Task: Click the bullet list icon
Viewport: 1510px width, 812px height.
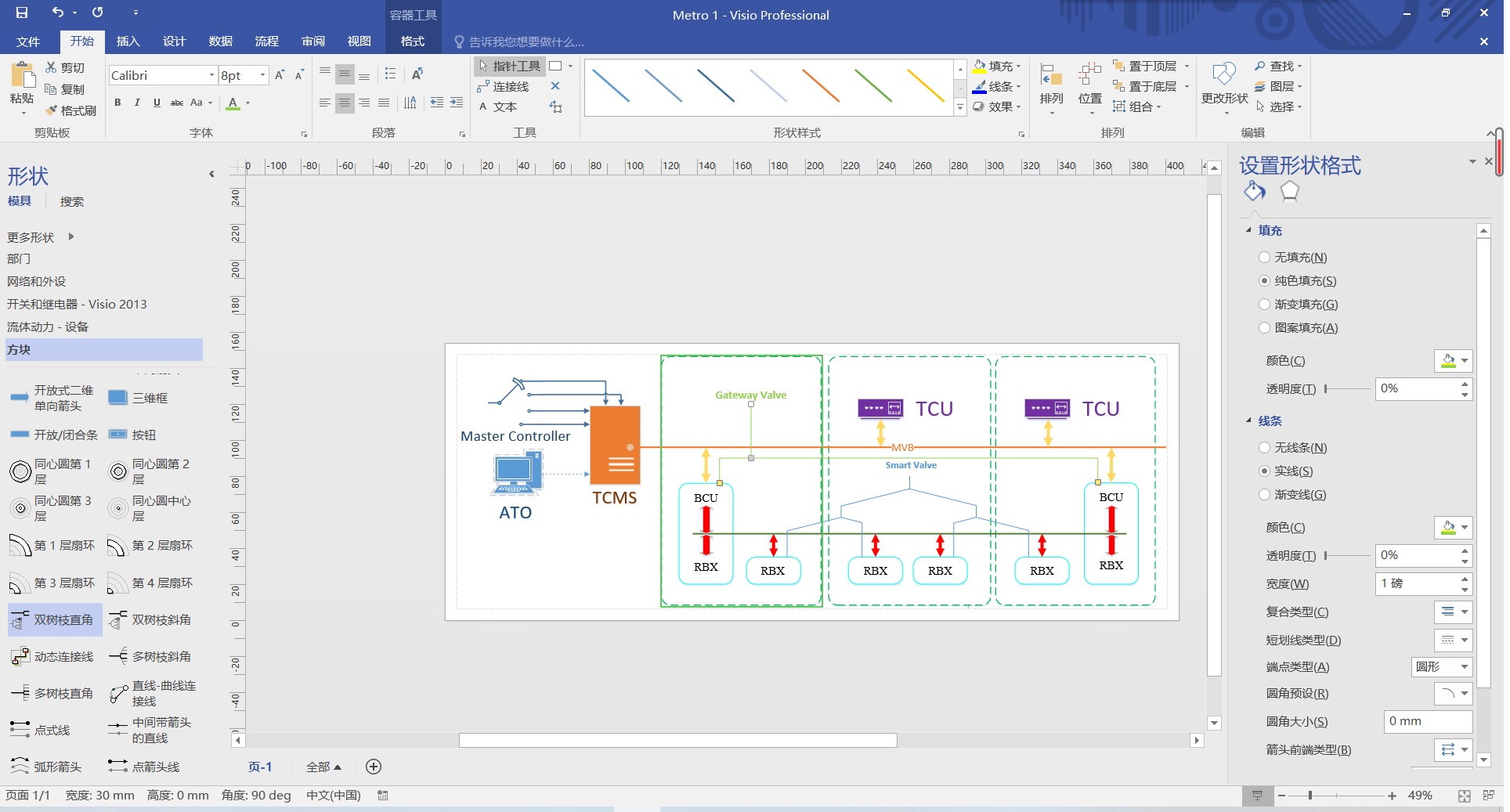Action: pos(390,74)
